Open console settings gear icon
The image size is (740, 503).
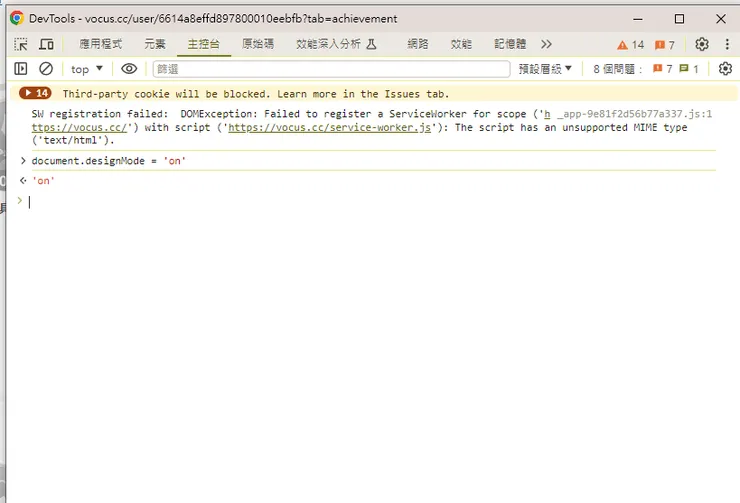point(725,69)
